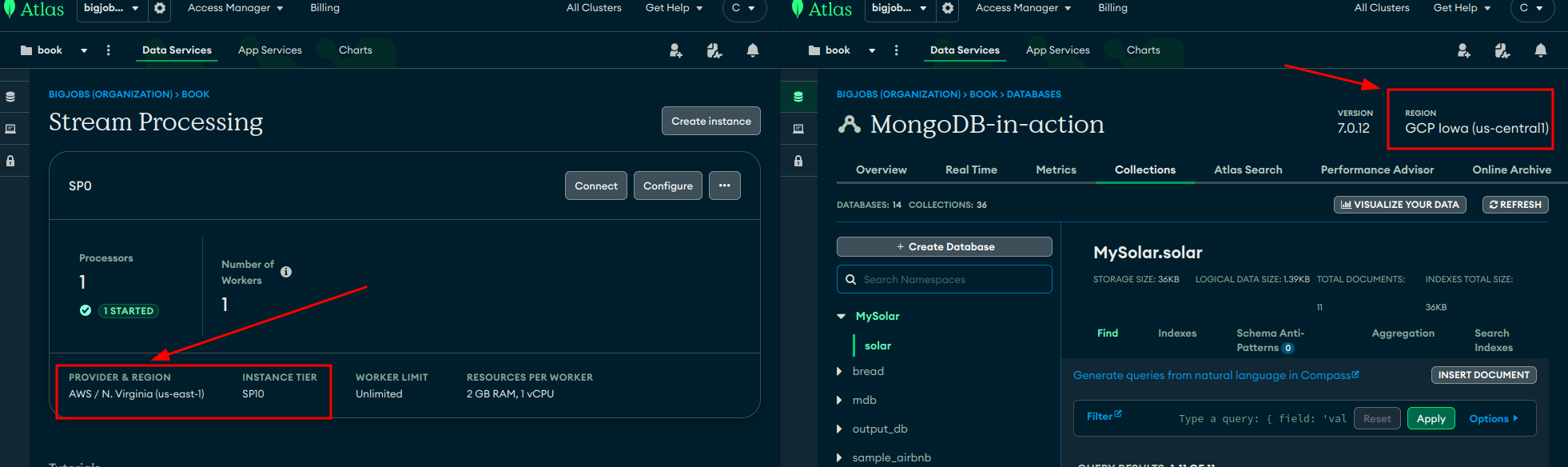This screenshot has width=1568, height=467.
Task: Click the Create instance button
Action: 710,122
